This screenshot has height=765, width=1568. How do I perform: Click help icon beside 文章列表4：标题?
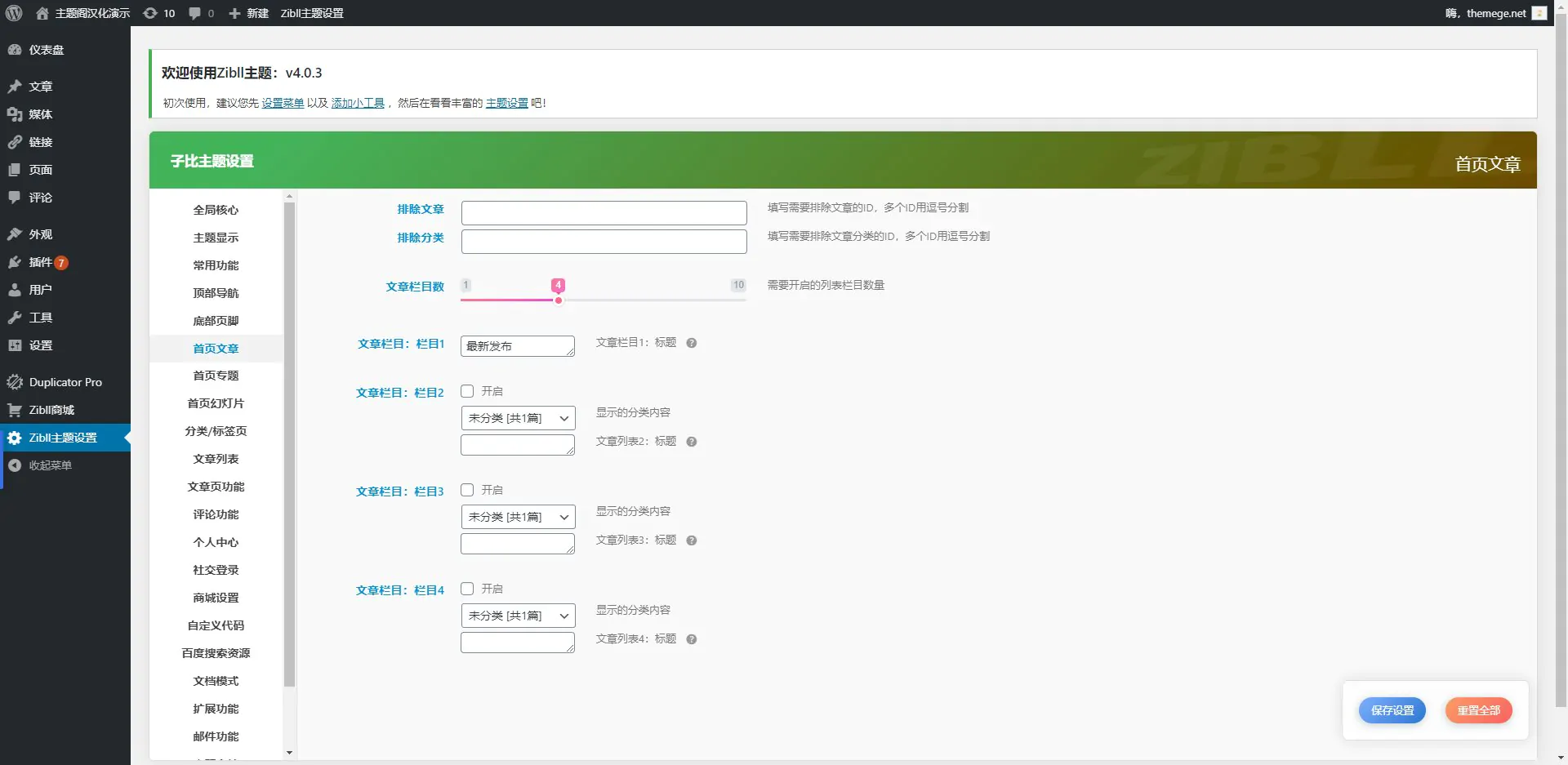(x=692, y=639)
